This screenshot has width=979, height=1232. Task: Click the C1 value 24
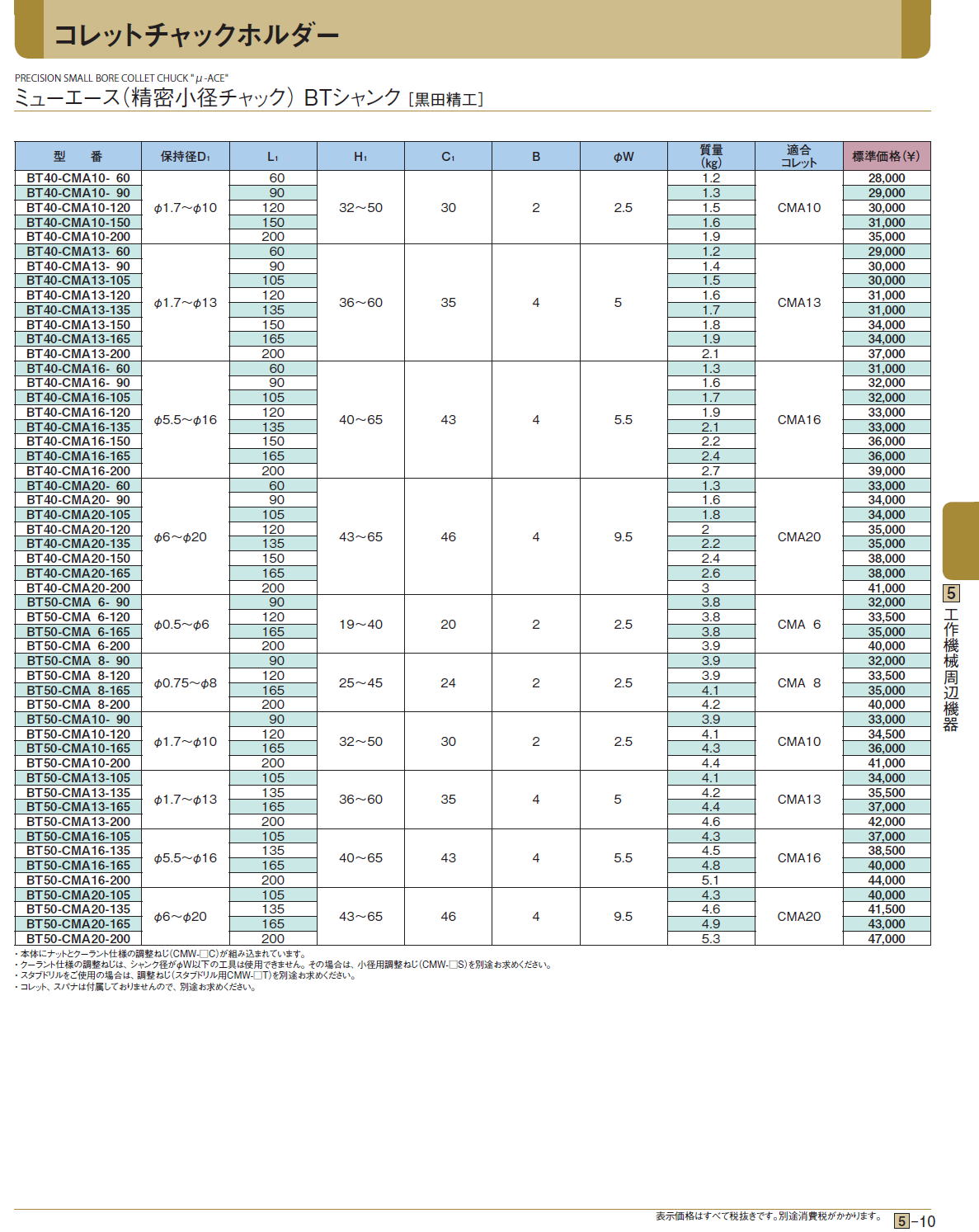448,683
